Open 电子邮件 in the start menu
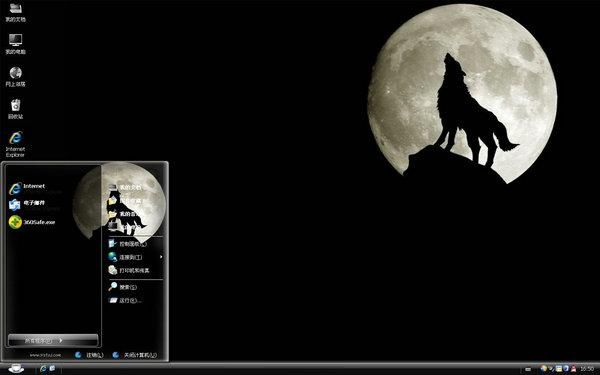The image size is (600, 375). click(27, 205)
